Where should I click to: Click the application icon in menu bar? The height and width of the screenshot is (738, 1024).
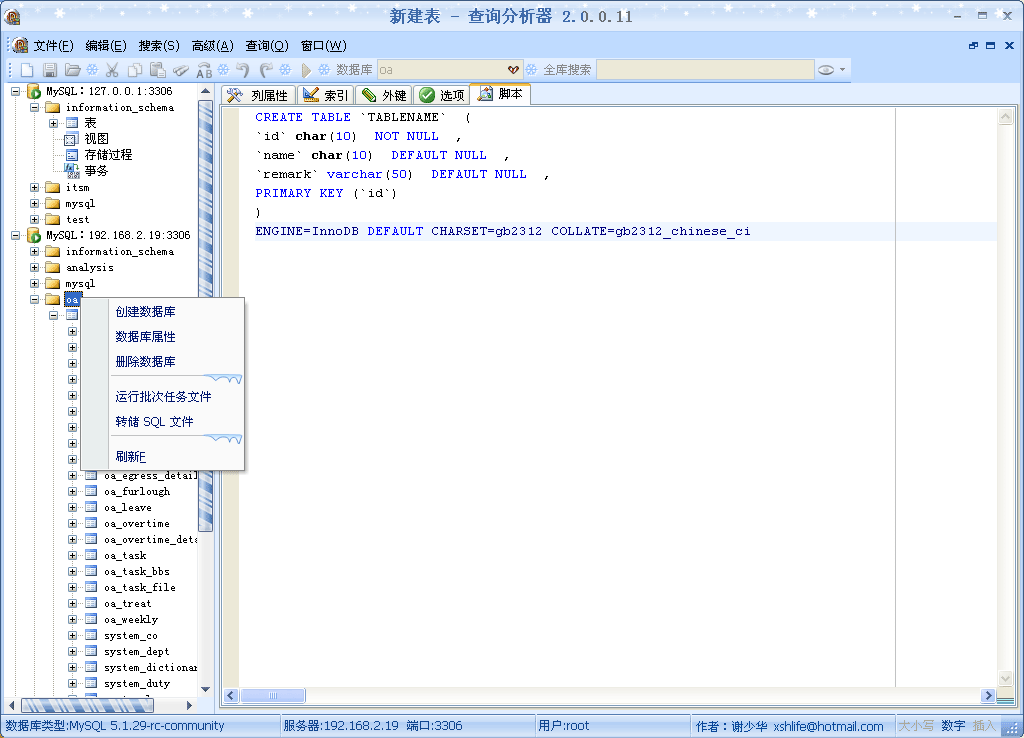[x=20, y=45]
